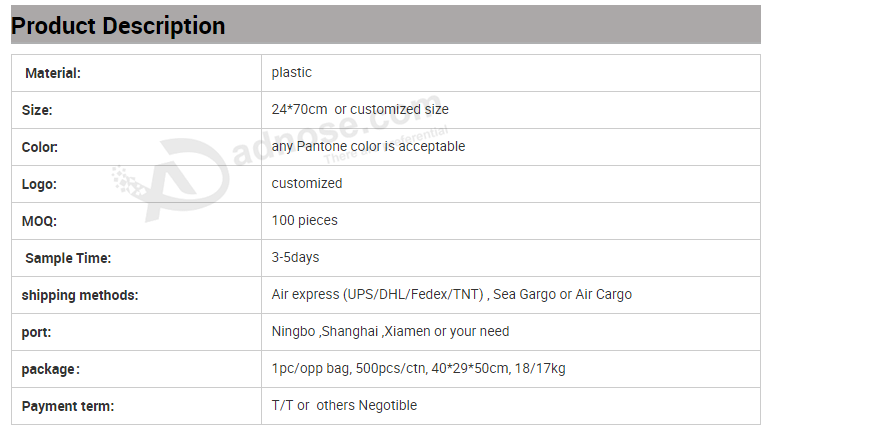Click the Pantone color value text
The height and width of the screenshot is (440, 875).
pyautogui.click(x=368, y=146)
